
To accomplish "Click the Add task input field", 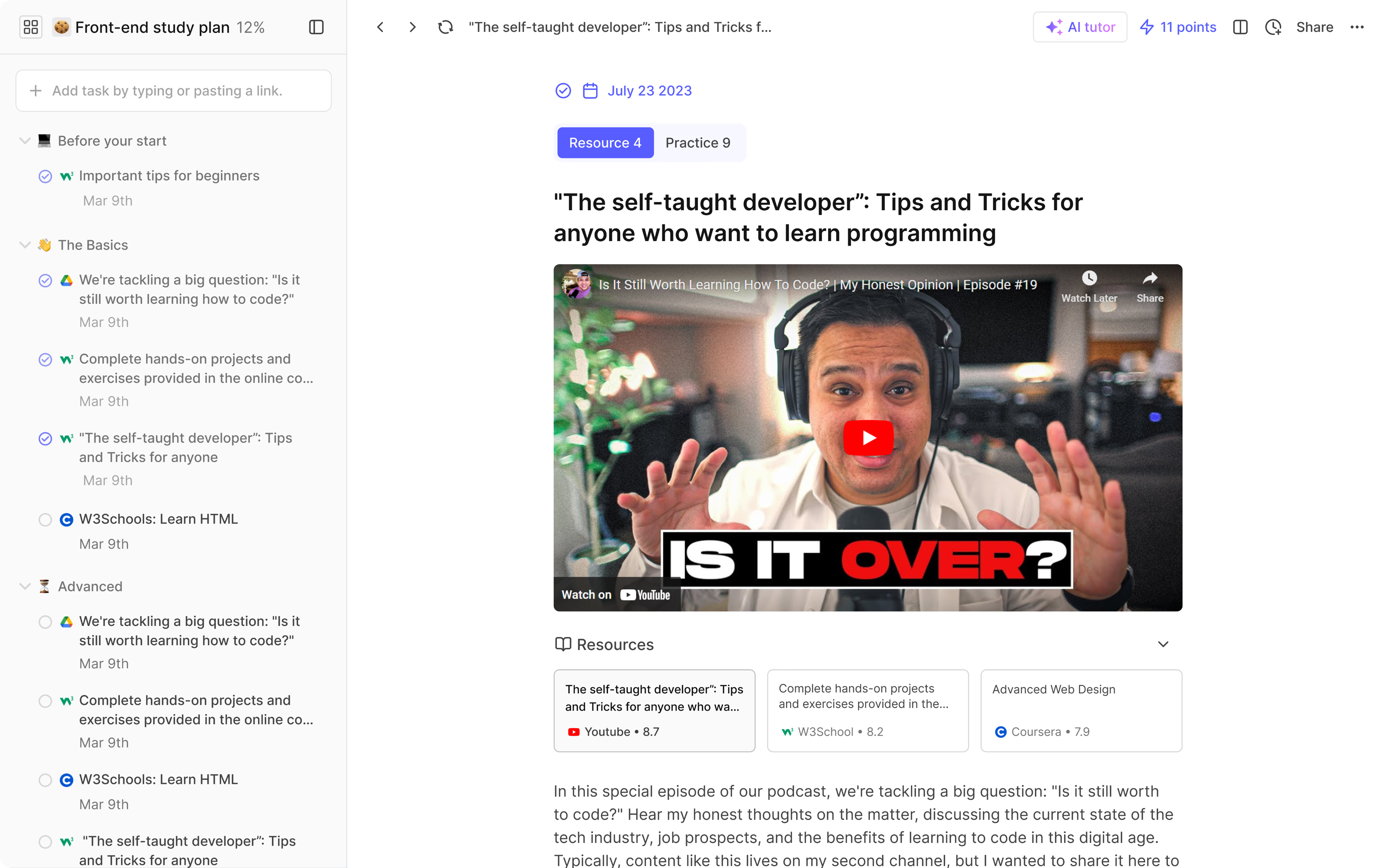I will 173,91.
